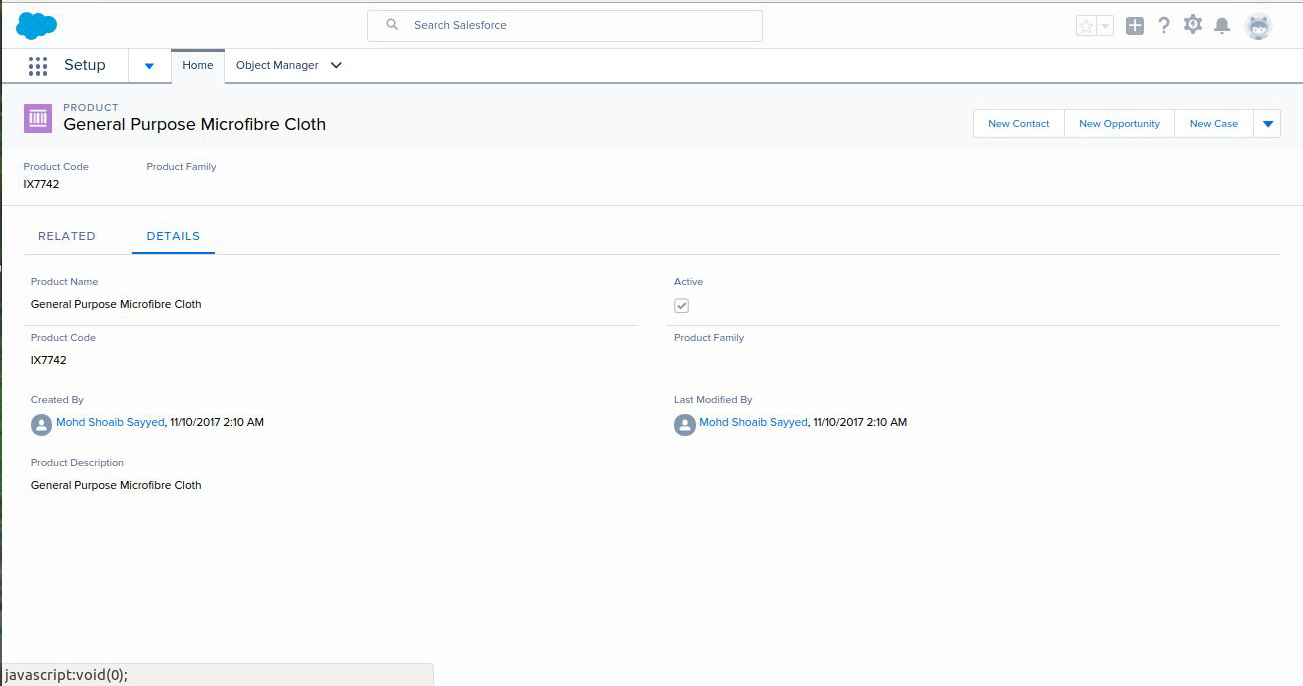The image size is (1303, 686).
Task: Select the DETAILS tab
Action: [x=173, y=236]
